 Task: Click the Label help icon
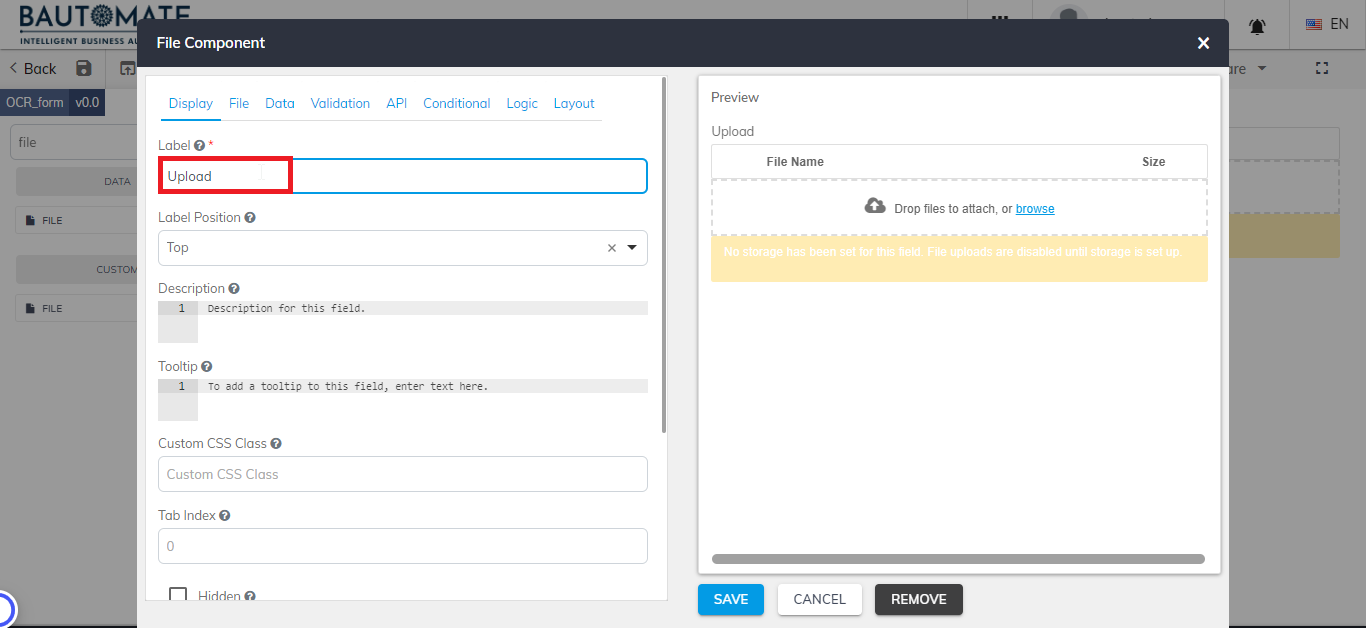coord(199,146)
